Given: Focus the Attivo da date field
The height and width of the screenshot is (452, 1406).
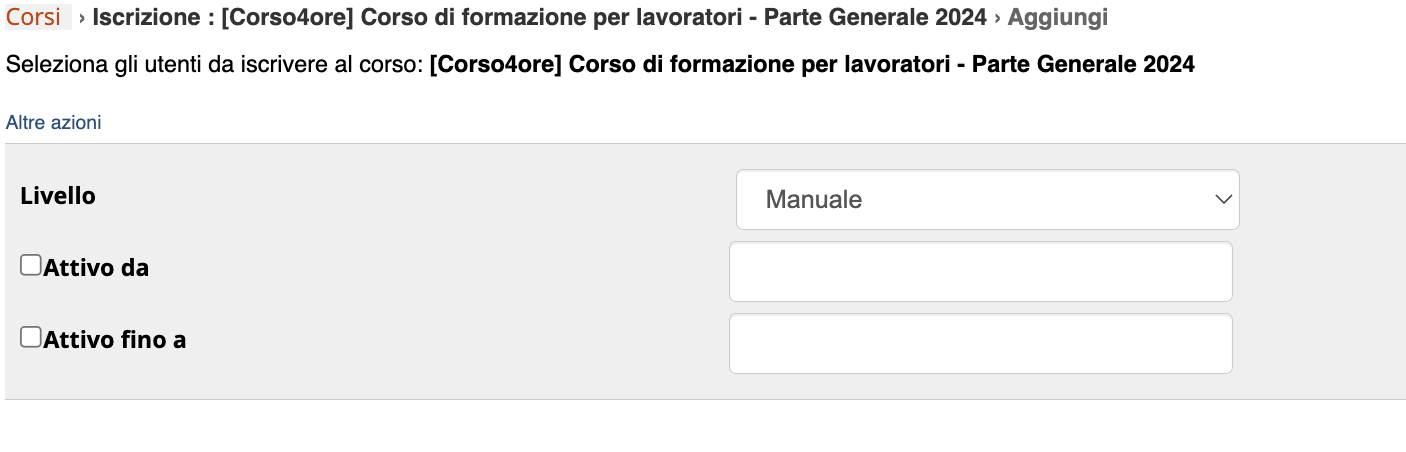Looking at the screenshot, I should pyautogui.click(x=980, y=271).
